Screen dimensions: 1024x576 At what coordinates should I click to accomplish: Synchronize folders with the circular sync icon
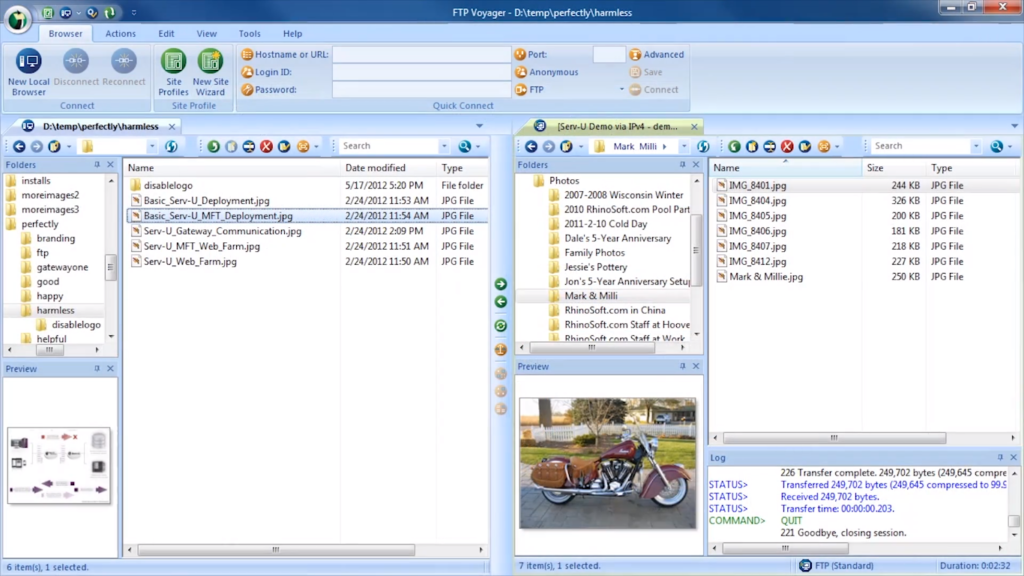coord(501,326)
